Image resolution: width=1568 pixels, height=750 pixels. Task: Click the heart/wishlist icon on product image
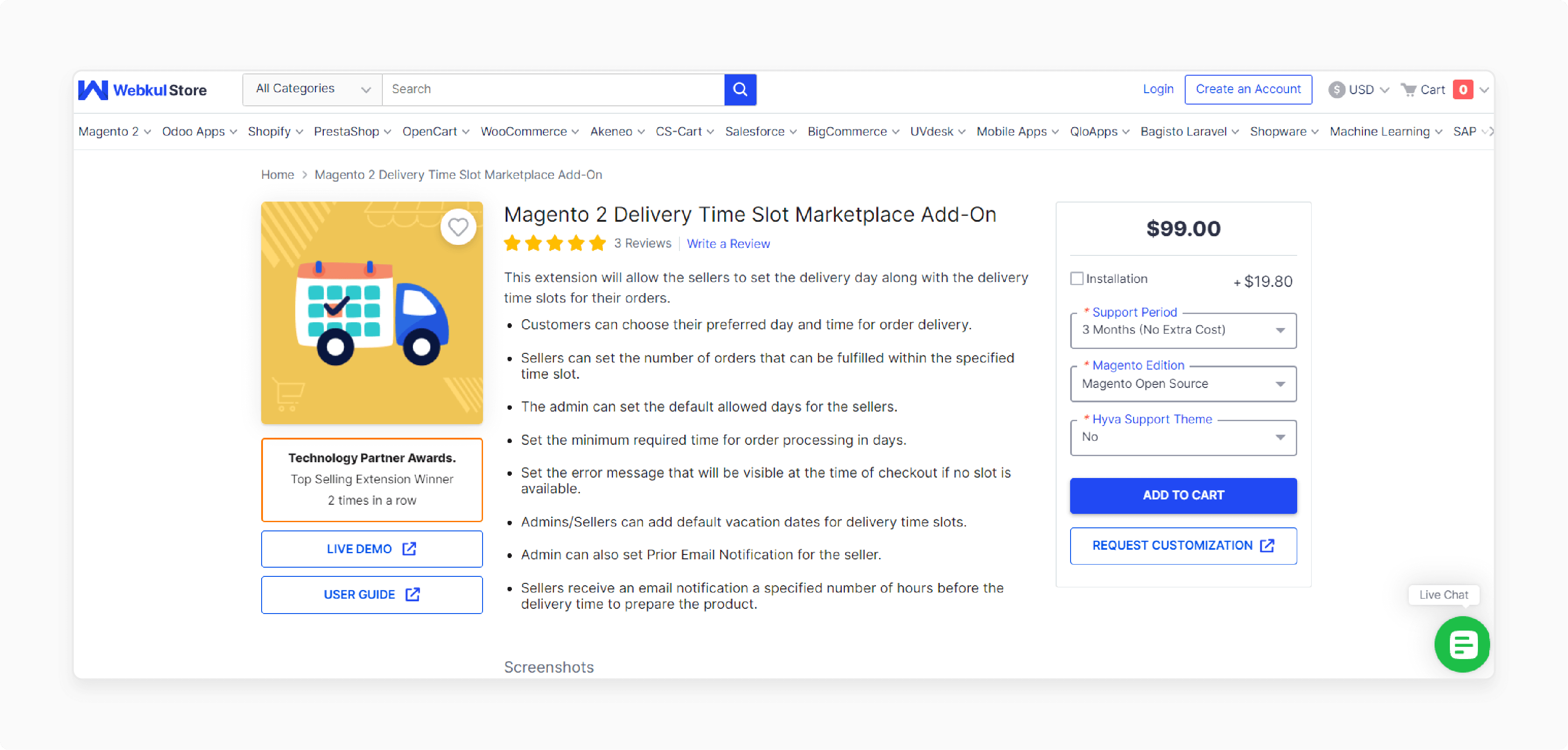point(457,226)
